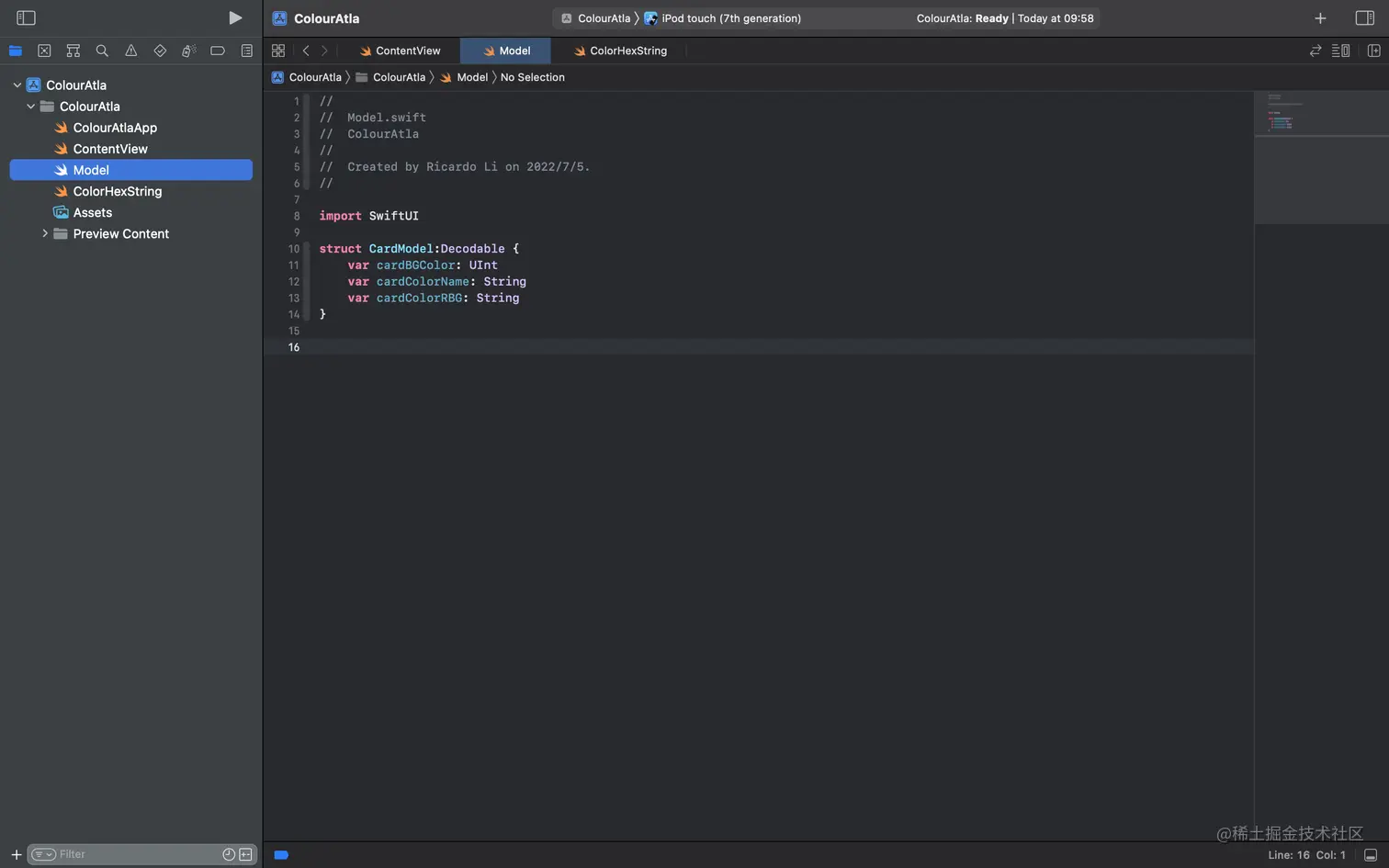Switch to the Model editor tab
Image resolution: width=1389 pixels, height=868 pixels.
(x=506, y=51)
